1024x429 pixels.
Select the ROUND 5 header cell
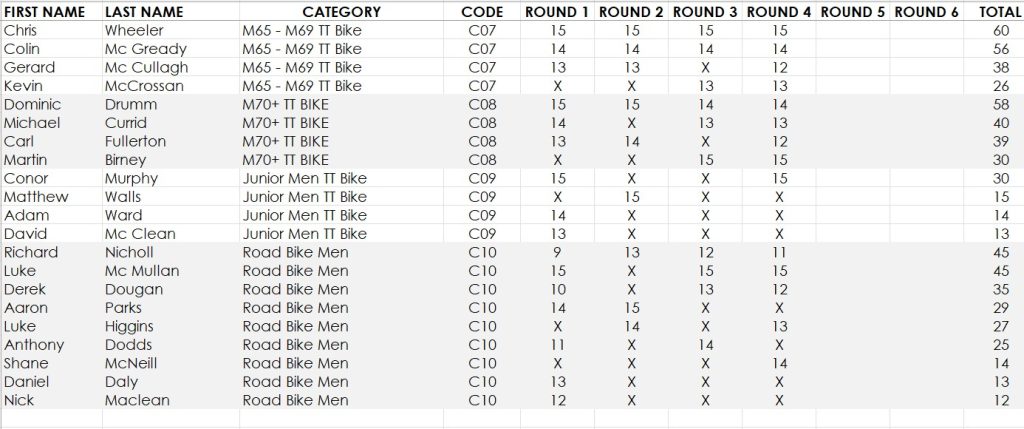click(852, 12)
